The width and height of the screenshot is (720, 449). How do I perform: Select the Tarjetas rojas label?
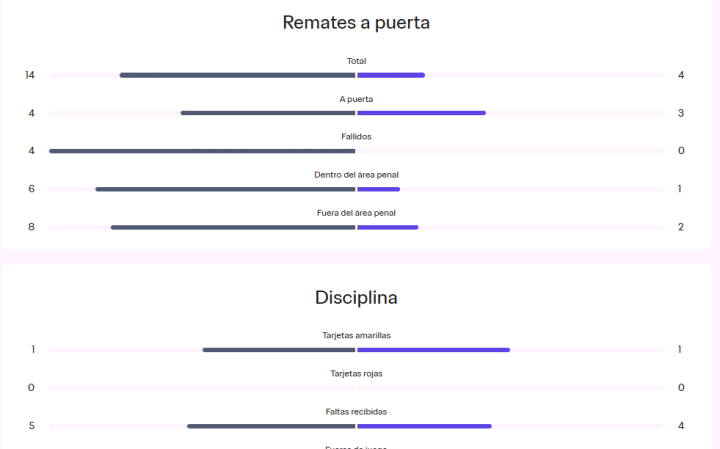[356, 374]
